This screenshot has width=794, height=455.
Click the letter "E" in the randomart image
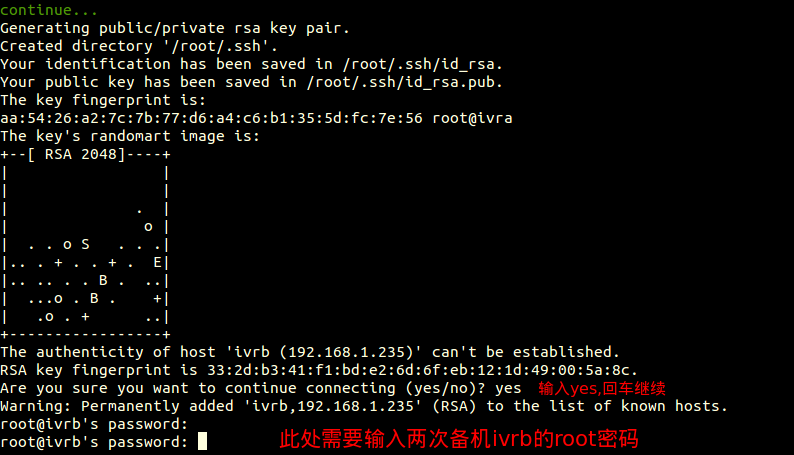(157, 262)
